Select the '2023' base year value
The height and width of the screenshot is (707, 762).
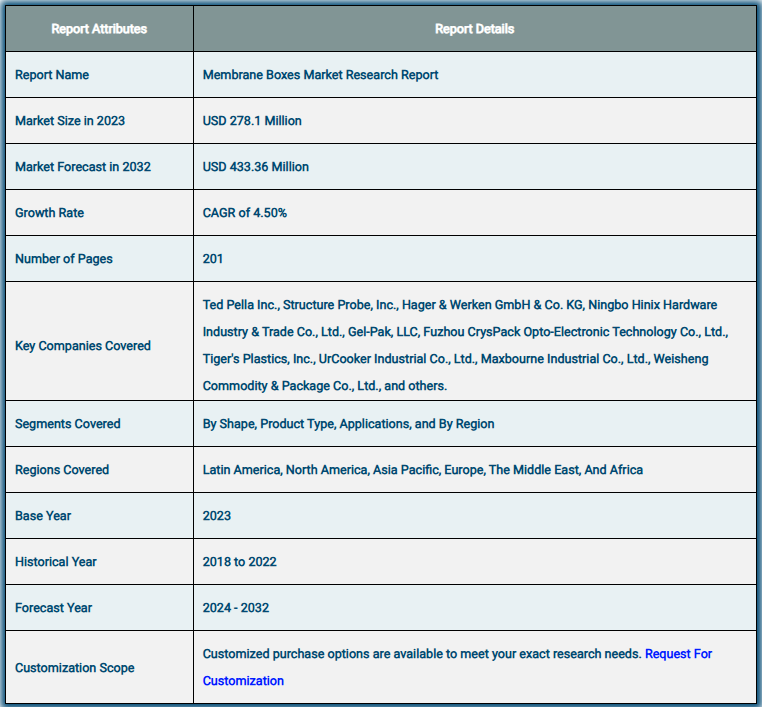click(217, 516)
